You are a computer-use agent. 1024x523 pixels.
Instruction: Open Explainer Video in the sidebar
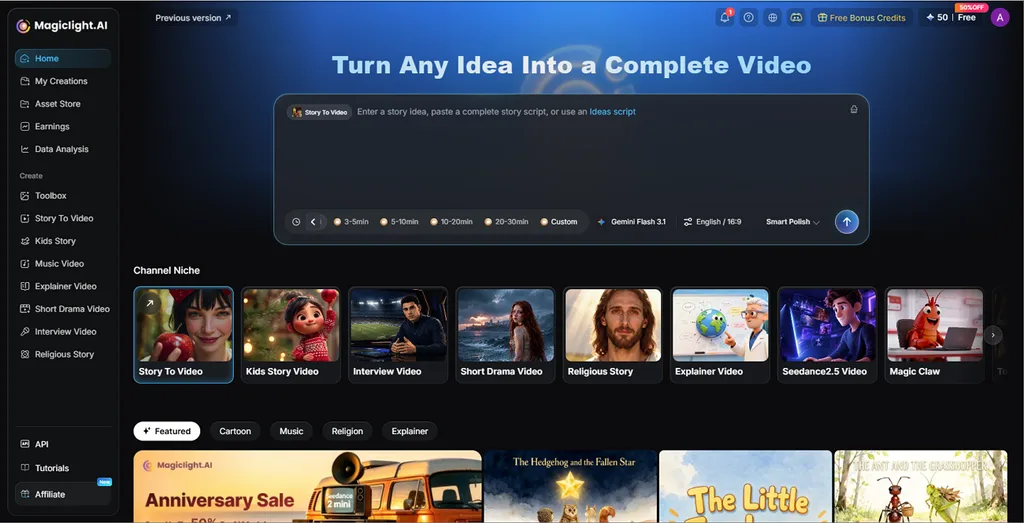coord(63,286)
